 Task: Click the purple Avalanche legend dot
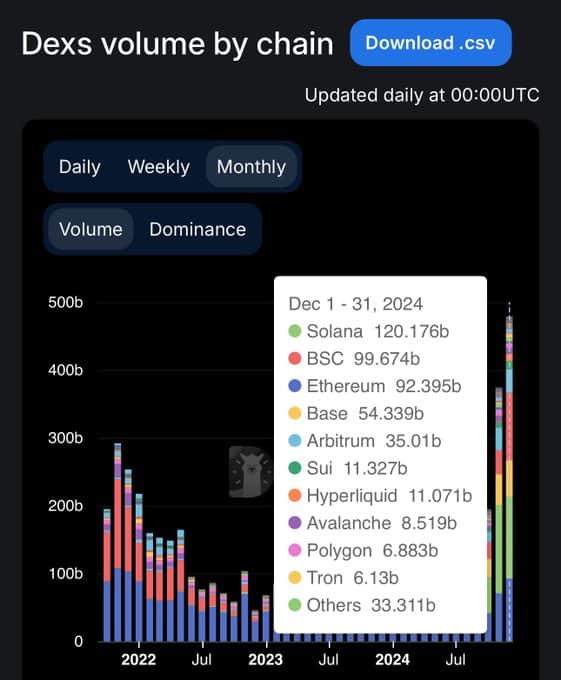pyautogui.click(x=295, y=523)
